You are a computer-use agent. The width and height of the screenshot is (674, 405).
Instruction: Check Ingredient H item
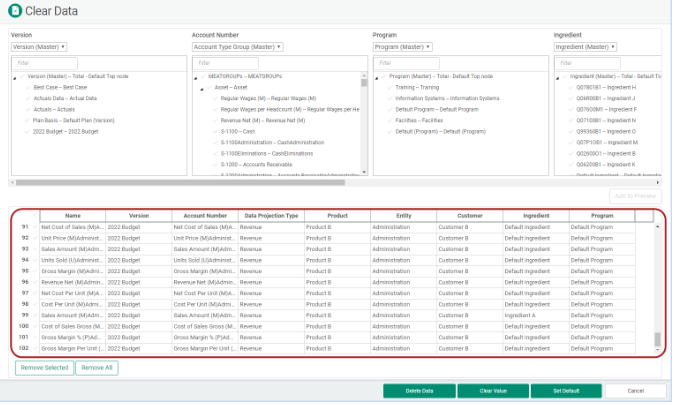click(571, 87)
